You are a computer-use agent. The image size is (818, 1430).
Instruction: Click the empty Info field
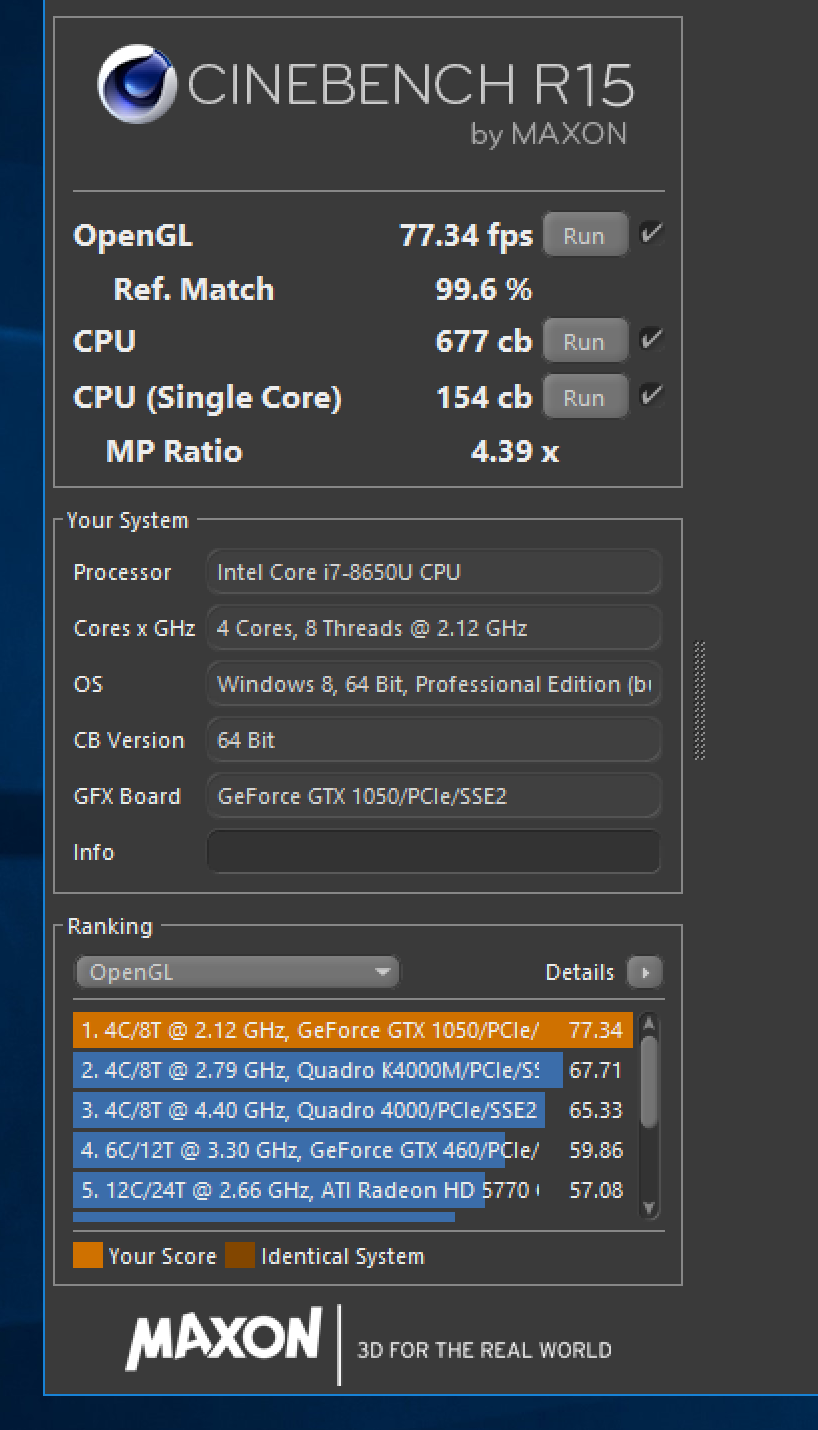pyautogui.click(x=433, y=852)
